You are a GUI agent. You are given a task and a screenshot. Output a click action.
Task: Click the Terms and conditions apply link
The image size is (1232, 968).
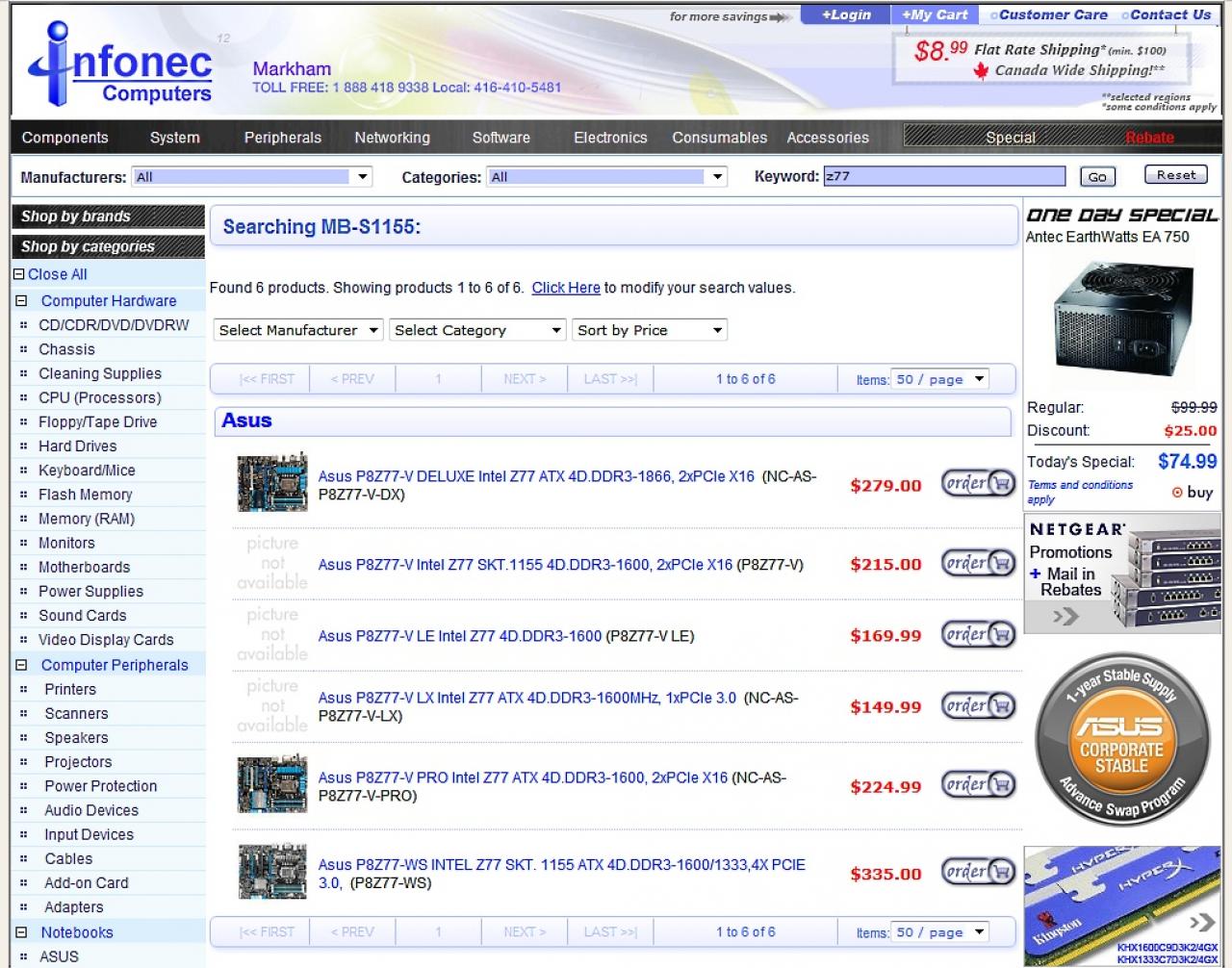(x=1080, y=492)
